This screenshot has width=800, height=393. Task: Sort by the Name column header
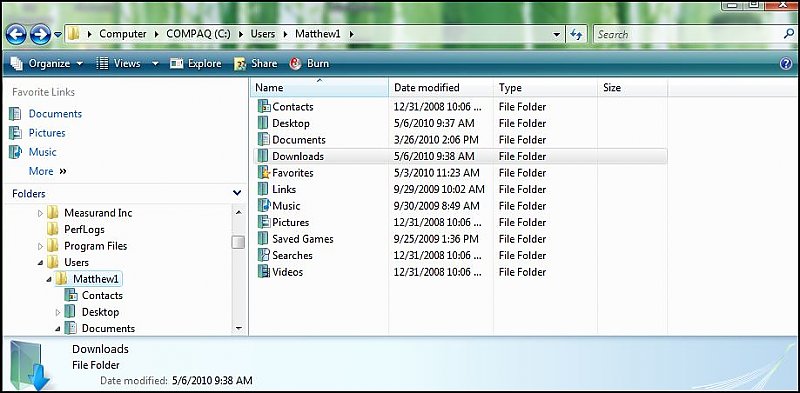pyautogui.click(x=320, y=87)
